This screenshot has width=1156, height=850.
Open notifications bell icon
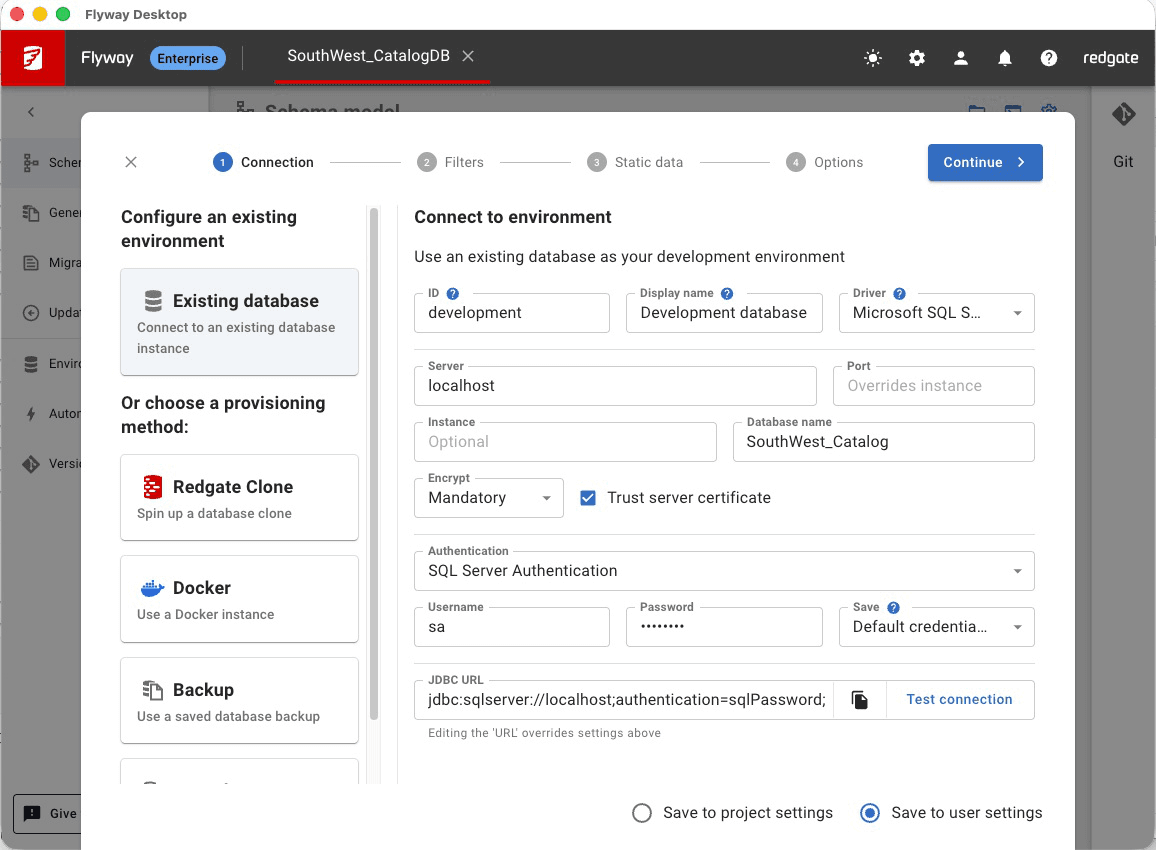1004,58
